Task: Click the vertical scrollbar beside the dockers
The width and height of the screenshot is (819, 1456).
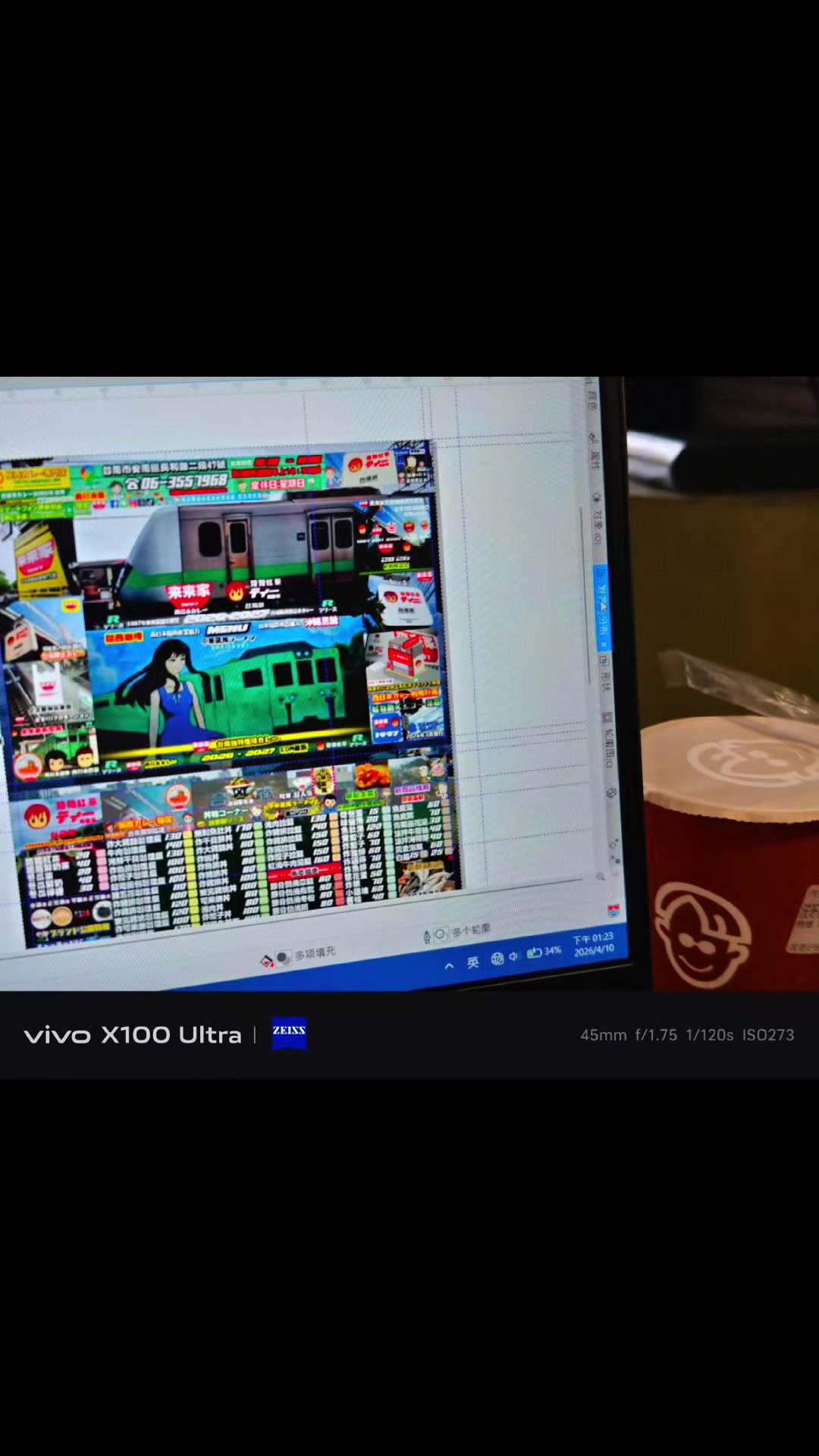Action: tap(586, 595)
